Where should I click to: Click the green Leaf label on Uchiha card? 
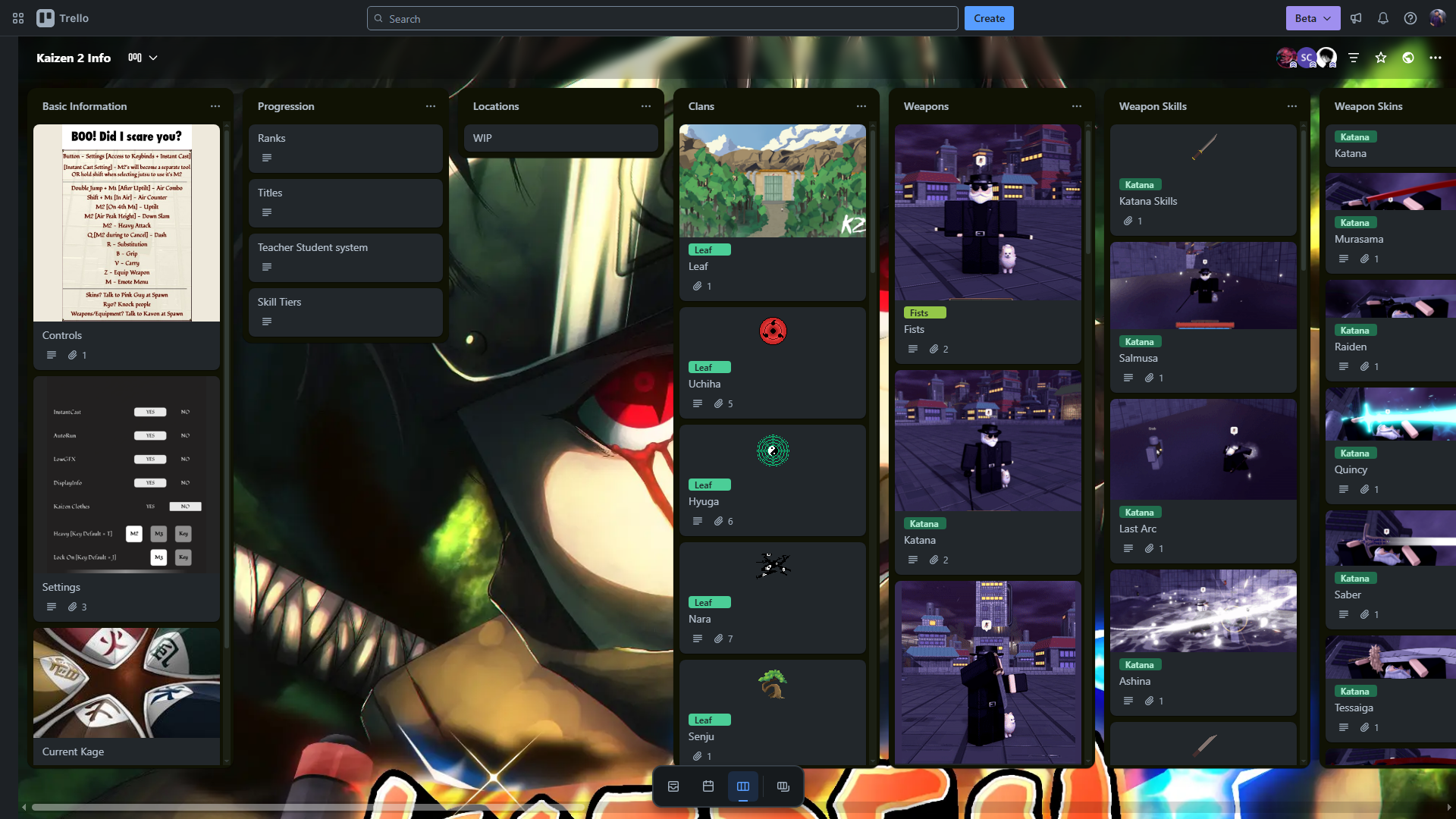click(x=709, y=367)
